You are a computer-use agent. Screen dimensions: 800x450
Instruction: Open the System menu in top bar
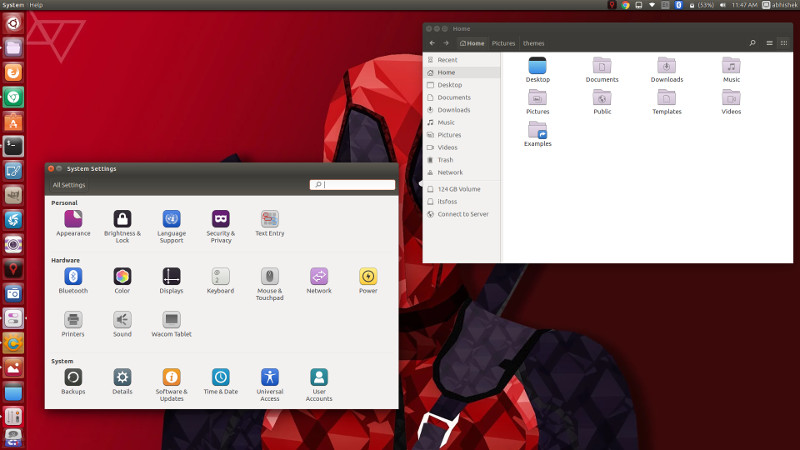[13, 5]
